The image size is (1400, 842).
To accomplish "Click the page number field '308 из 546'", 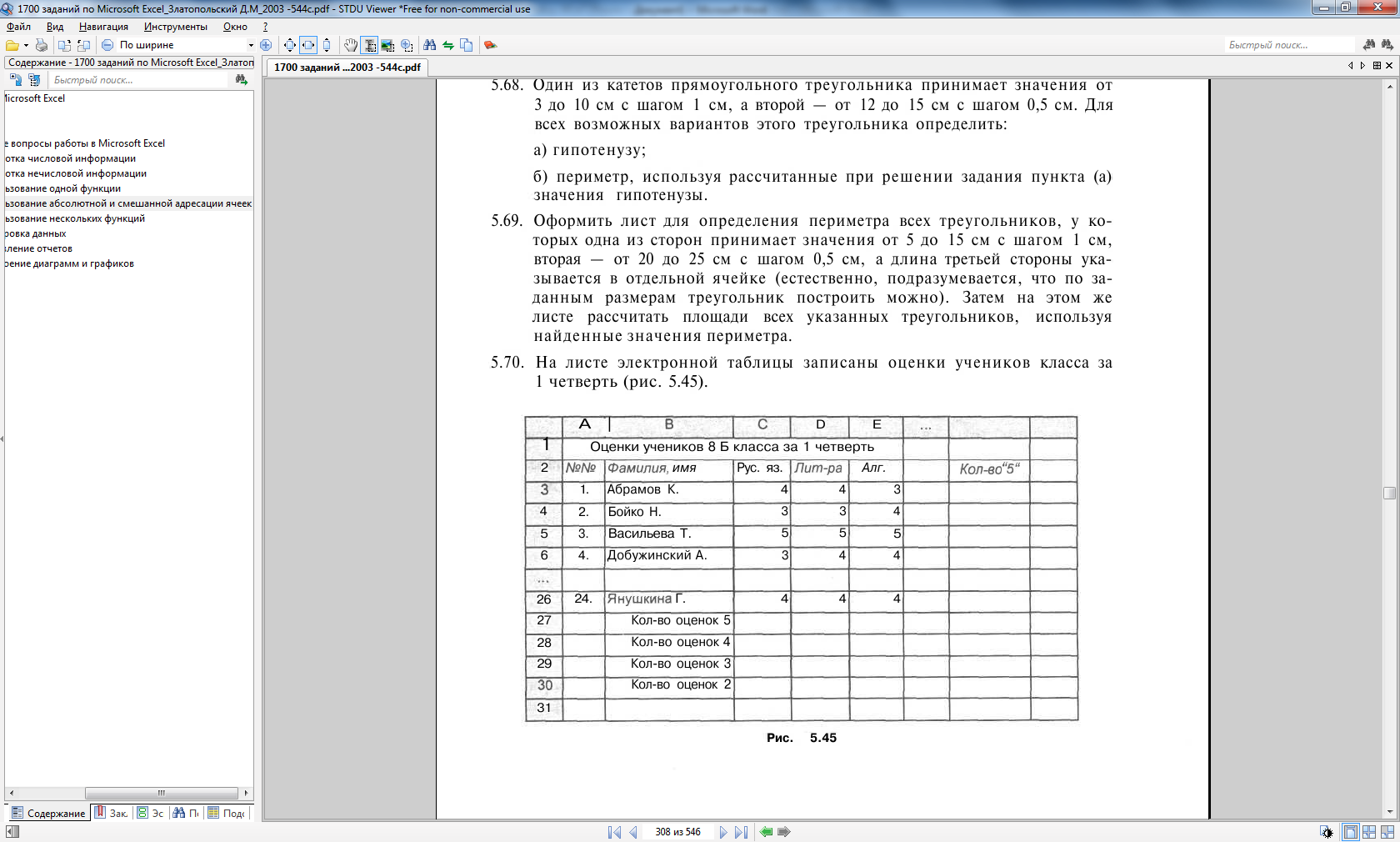I will 678,832.
